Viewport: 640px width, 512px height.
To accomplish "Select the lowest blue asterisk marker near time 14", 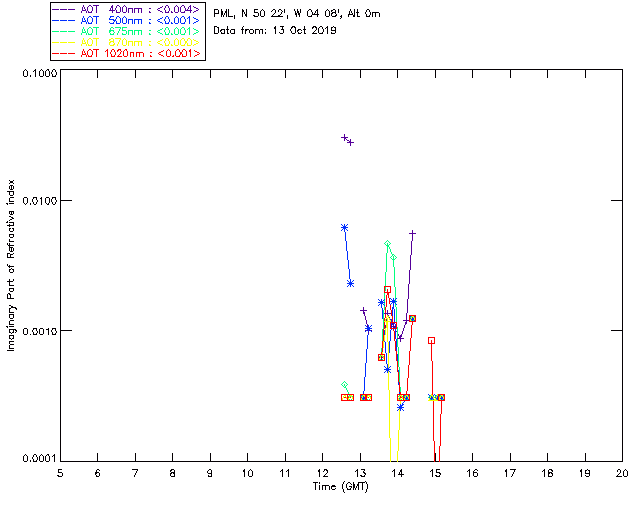I will tap(400, 407).
